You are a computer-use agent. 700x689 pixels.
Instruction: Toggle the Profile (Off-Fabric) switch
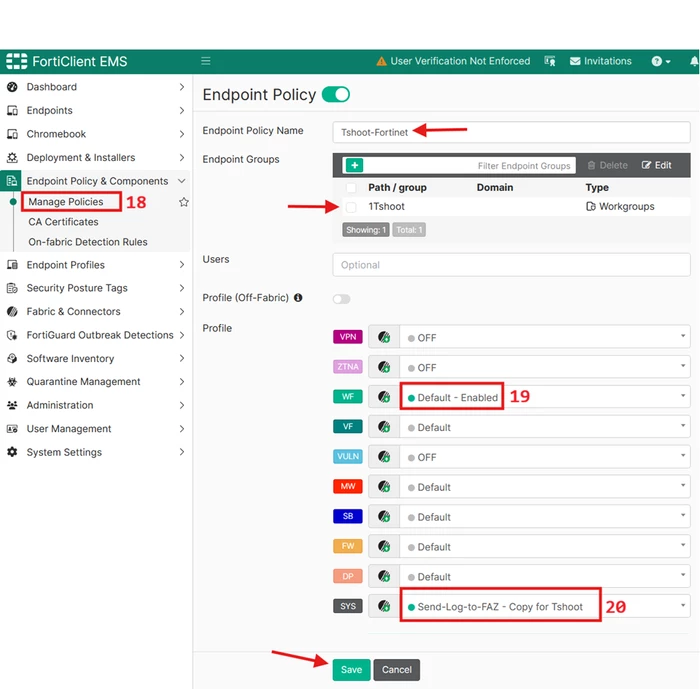[x=342, y=299]
